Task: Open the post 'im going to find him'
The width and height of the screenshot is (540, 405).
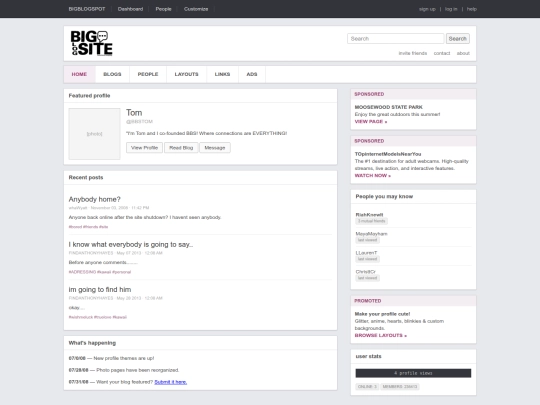Action: tap(100, 290)
